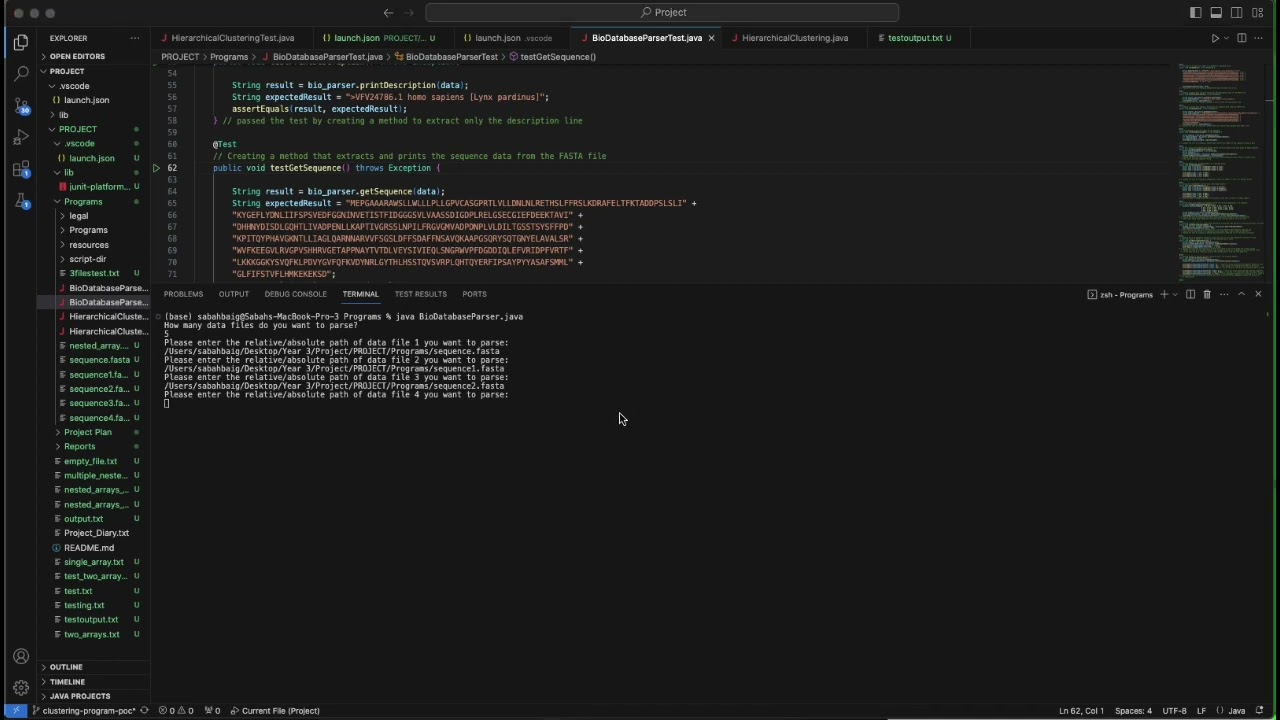The image size is (1280, 720).
Task: Split the terminal panel
Action: pos(1190,294)
